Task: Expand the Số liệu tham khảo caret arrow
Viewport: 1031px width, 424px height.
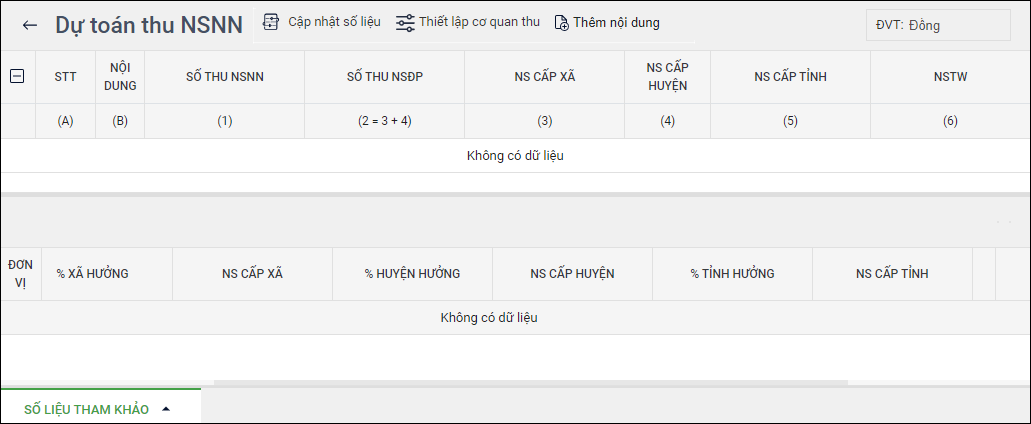Action: pyautogui.click(x=166, y=409)
